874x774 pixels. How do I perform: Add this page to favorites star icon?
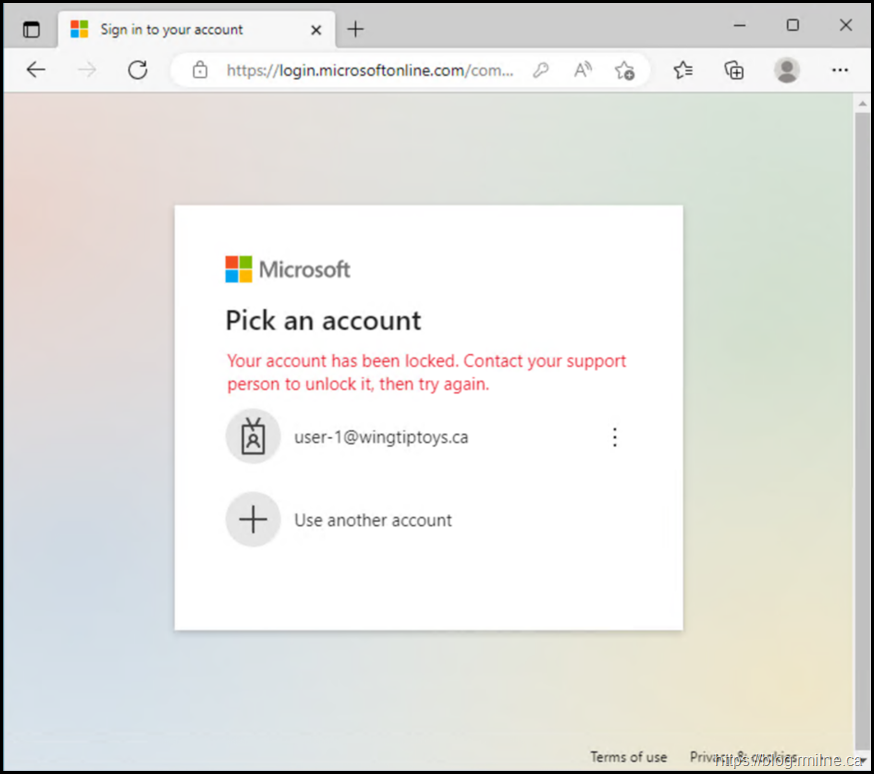point(624,70)
